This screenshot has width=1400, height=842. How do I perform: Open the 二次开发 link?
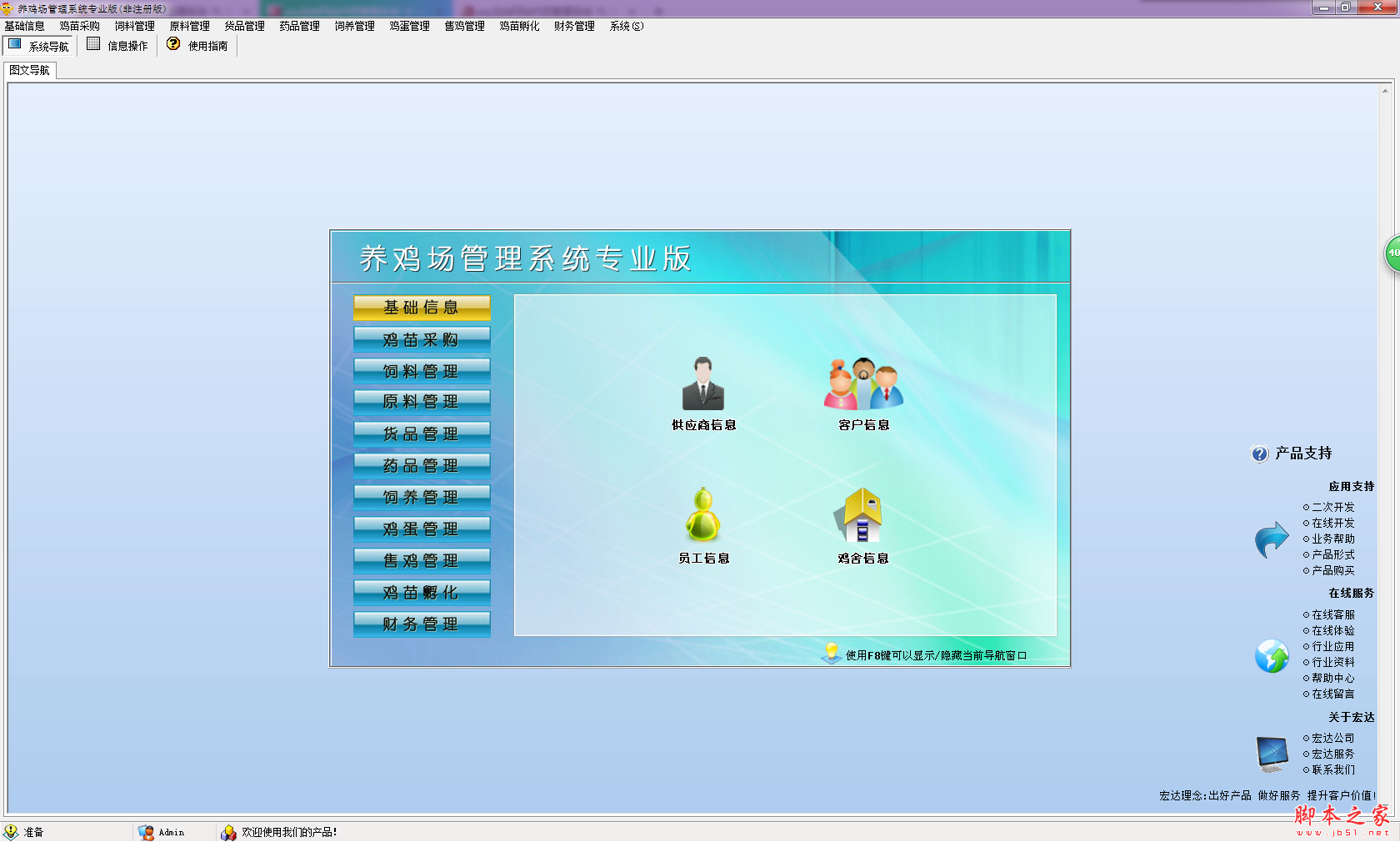(1332, 507)
